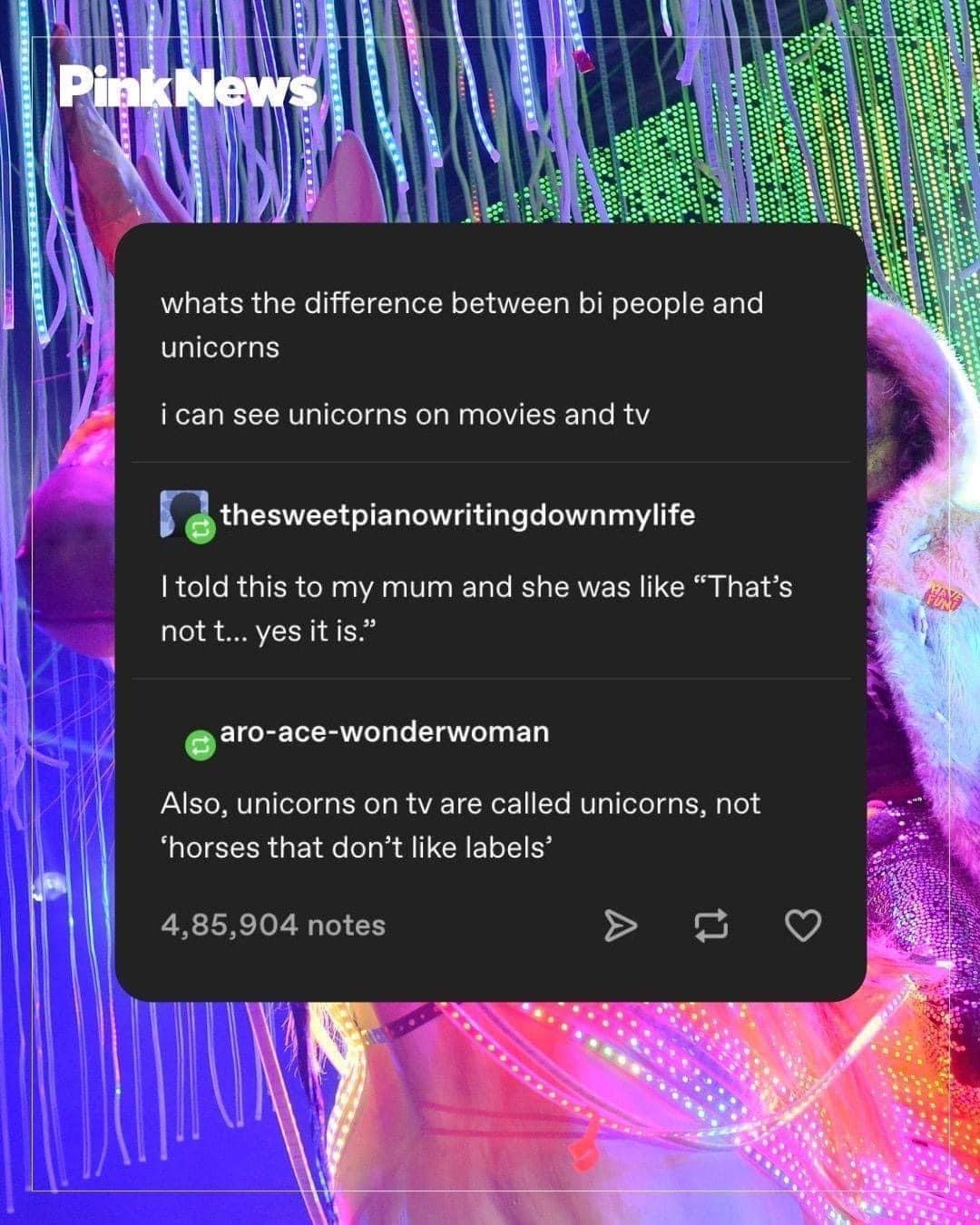Like the post with the heart icon
Viewport: 980px width, 1225px height.
pyautogui.click(x=802, y=926)
